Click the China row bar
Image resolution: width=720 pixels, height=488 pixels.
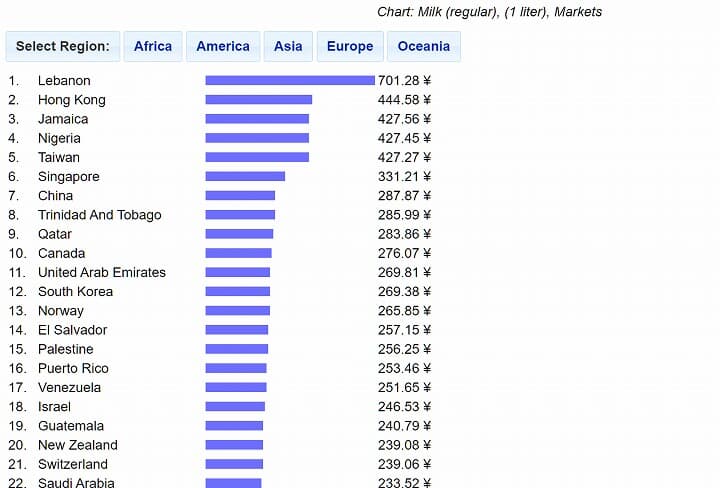[x=240, y=196]
